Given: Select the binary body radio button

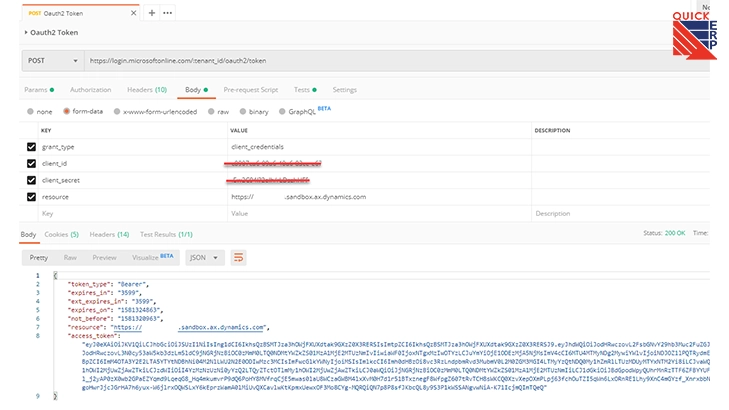Looking at the screenshot, I should [x=243, y=112].
